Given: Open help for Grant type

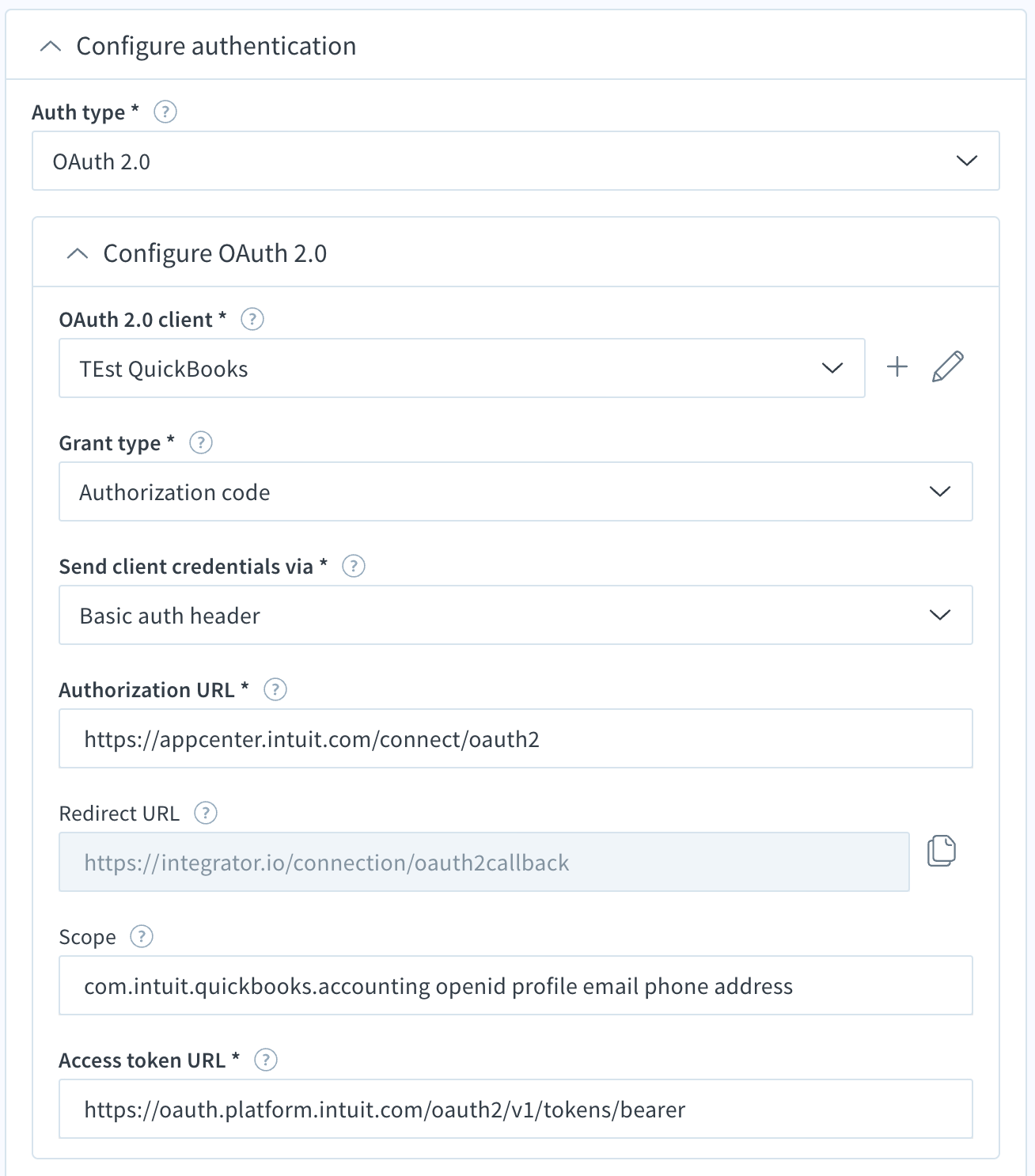Looking at the screenshot, I should coord(201,442).
